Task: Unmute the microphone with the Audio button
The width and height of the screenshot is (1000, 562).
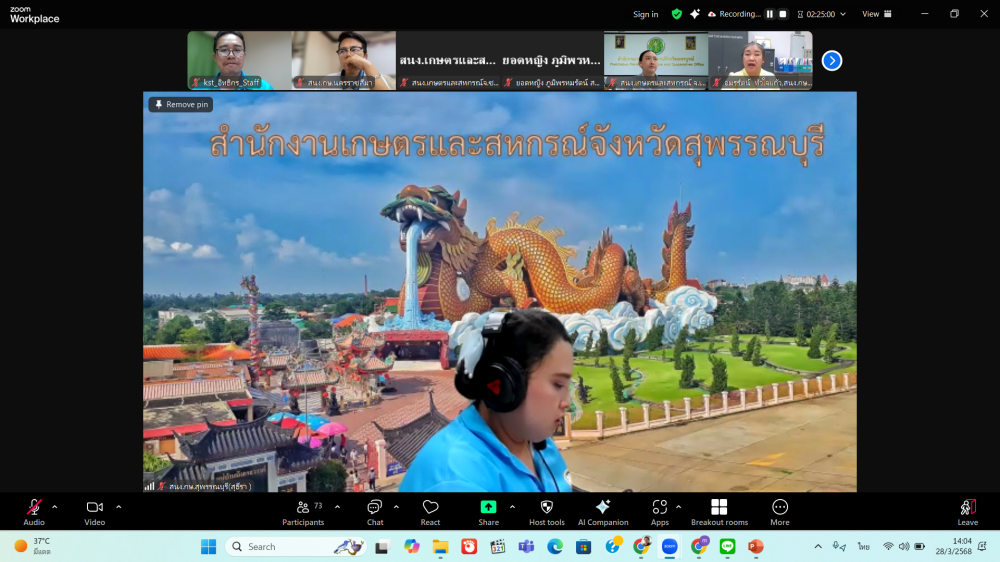Action: [x=34, y=508]
